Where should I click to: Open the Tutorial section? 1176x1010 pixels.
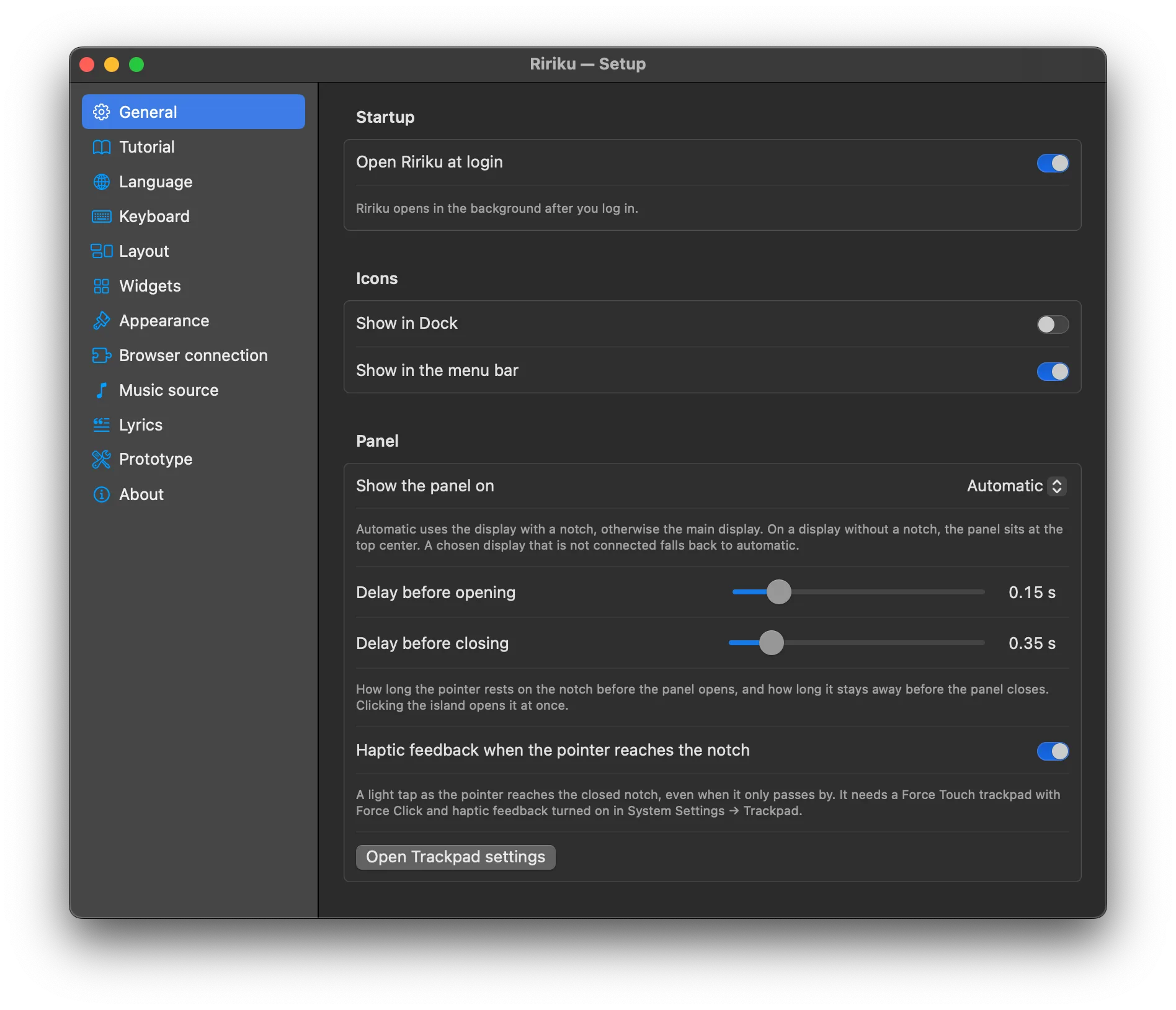pyautogui.click(x=194, y=147)
